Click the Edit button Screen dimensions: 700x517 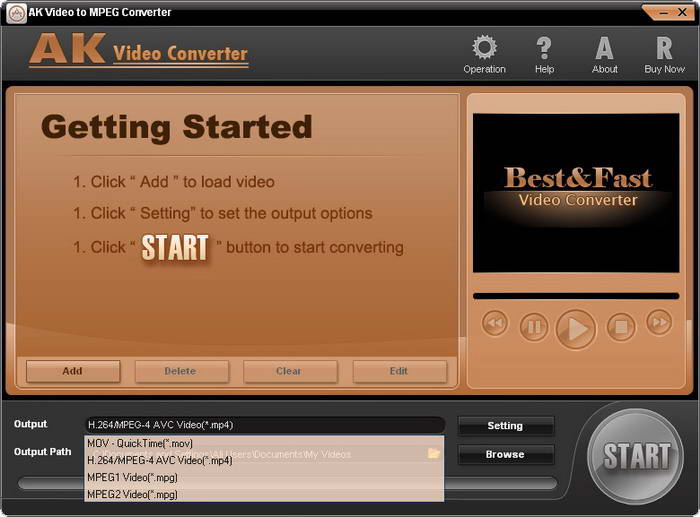pos(400,371)
